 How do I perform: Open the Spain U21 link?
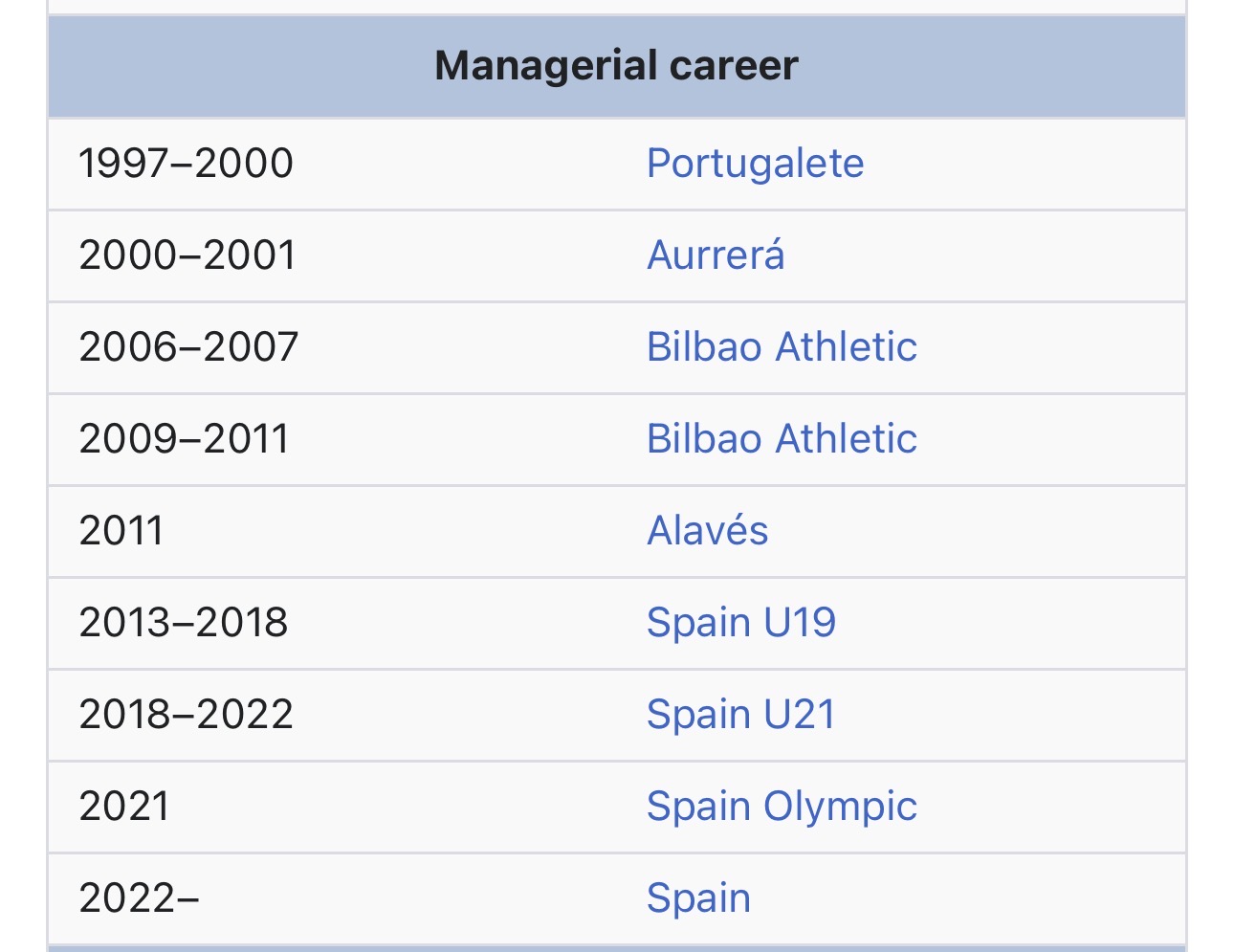tap(740, 715)
